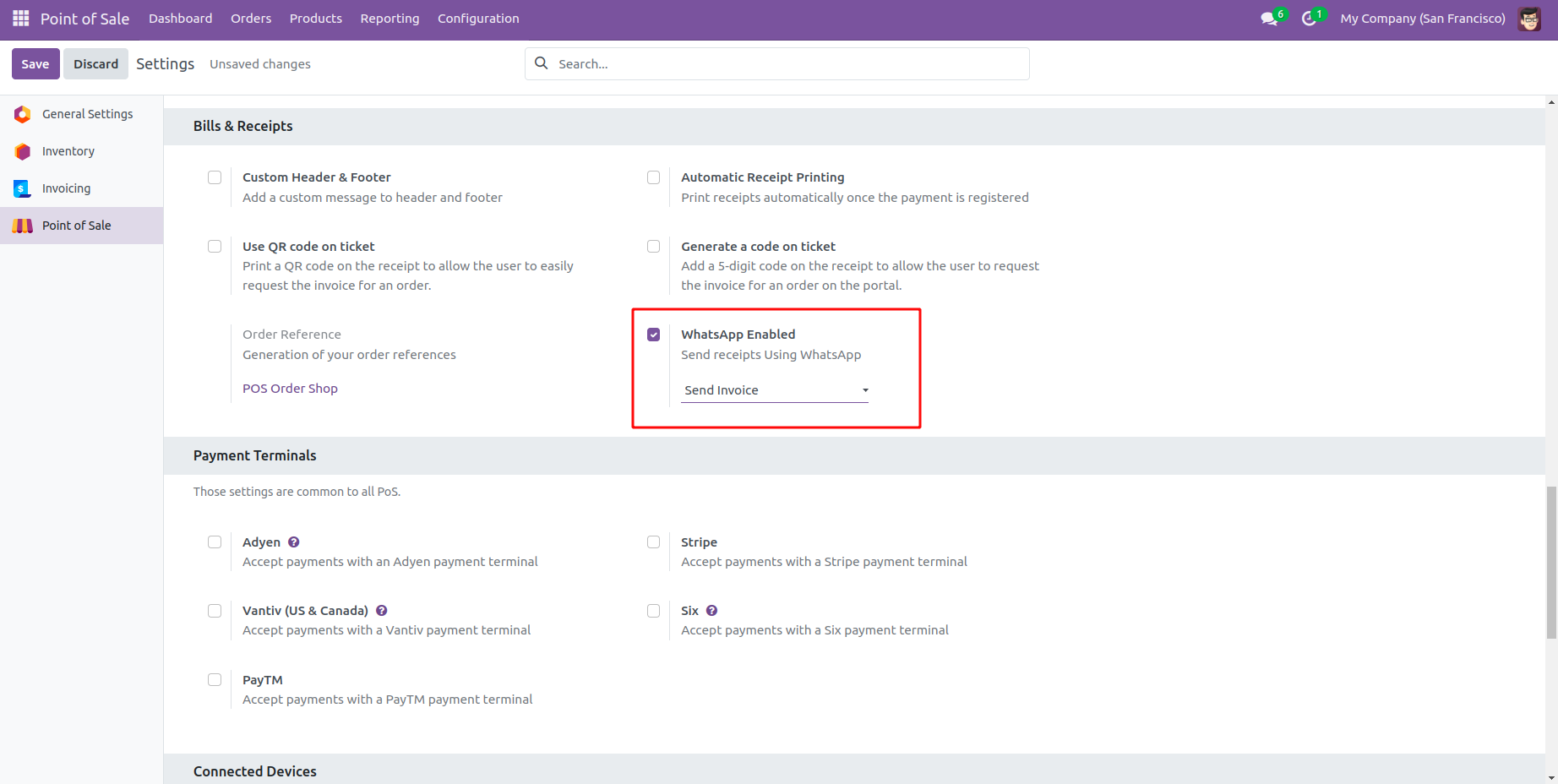Enable Custom Header & Footer checkbox
Image resolution: width=1558 pixels, height=784 pixels.
pos(215,177)
